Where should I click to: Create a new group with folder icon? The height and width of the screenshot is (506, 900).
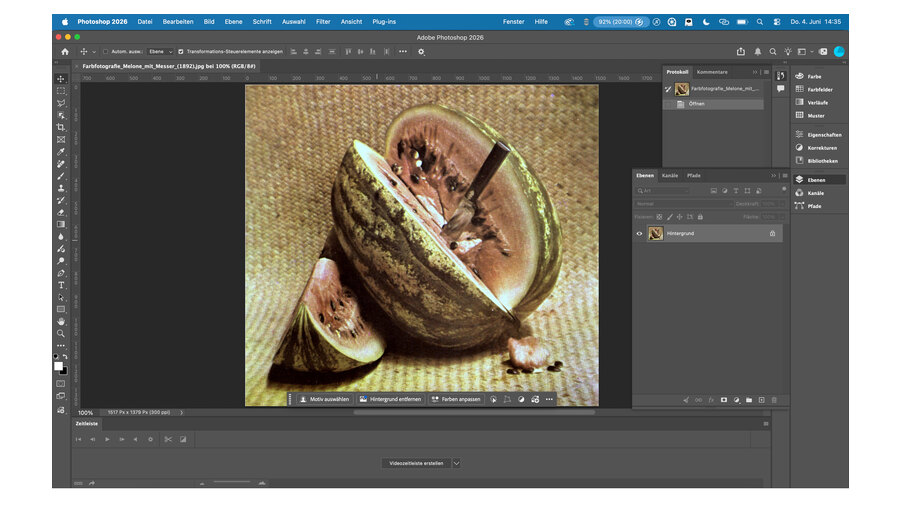[x=749, y=400]
